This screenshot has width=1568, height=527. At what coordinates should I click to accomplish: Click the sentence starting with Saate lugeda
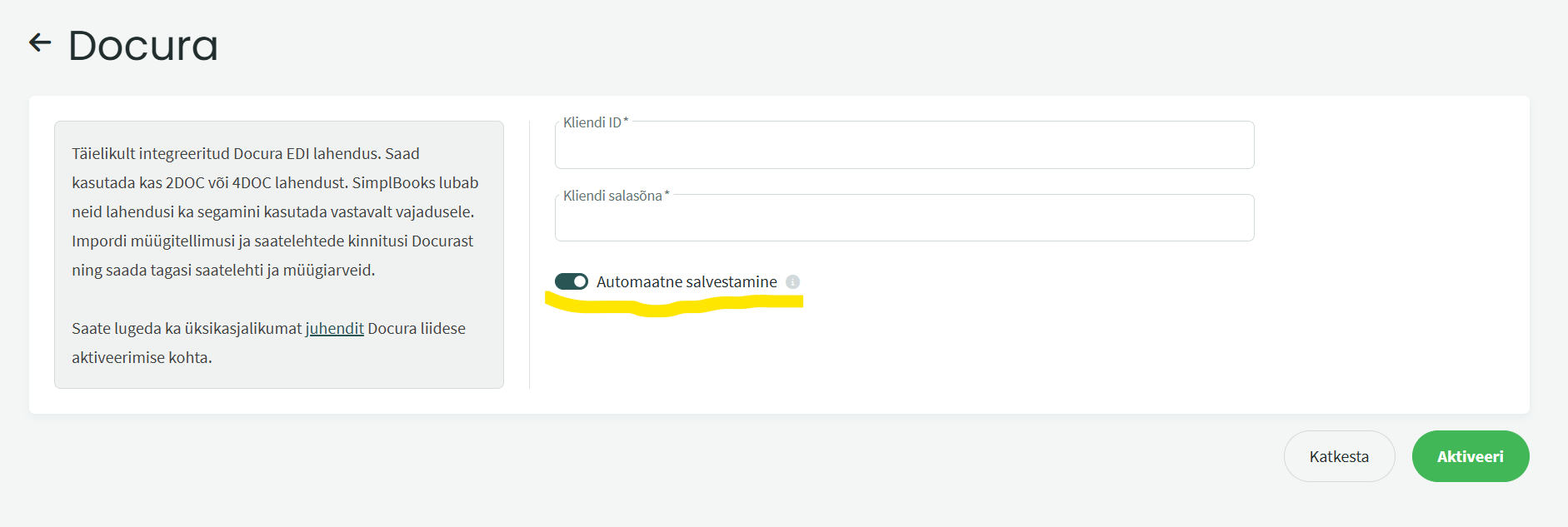point(268,343)
